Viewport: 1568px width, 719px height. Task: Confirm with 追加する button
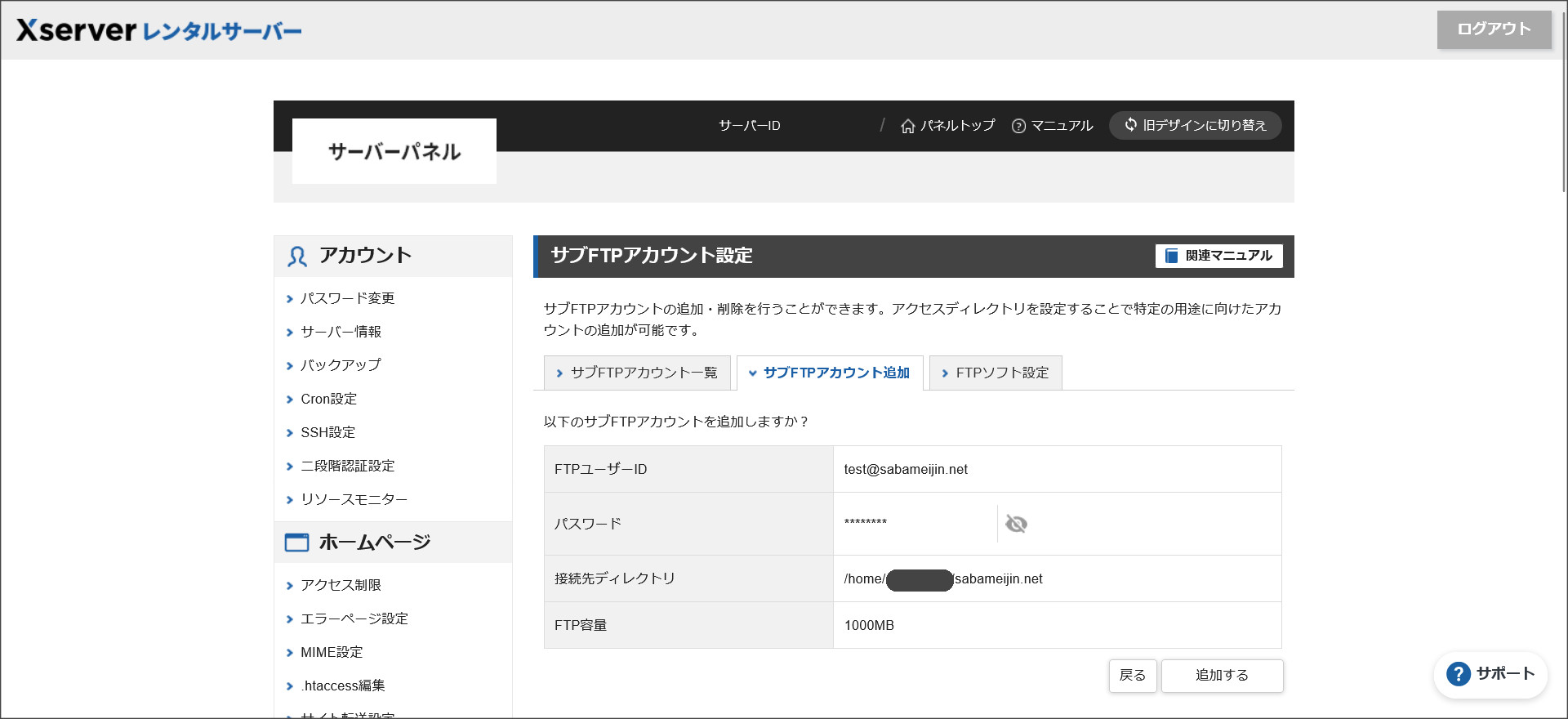tap(1222, 676)
